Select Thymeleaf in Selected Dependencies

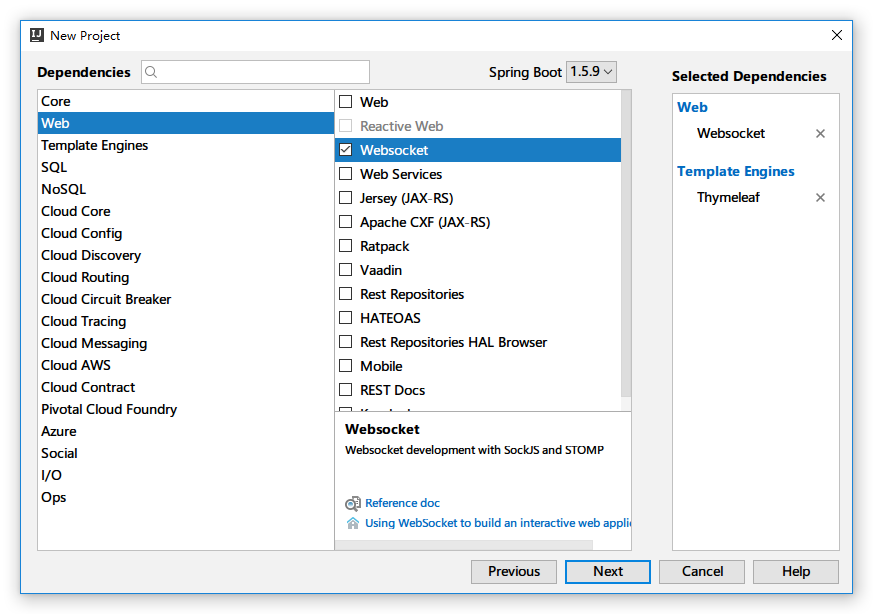click(x=728, y=198)
